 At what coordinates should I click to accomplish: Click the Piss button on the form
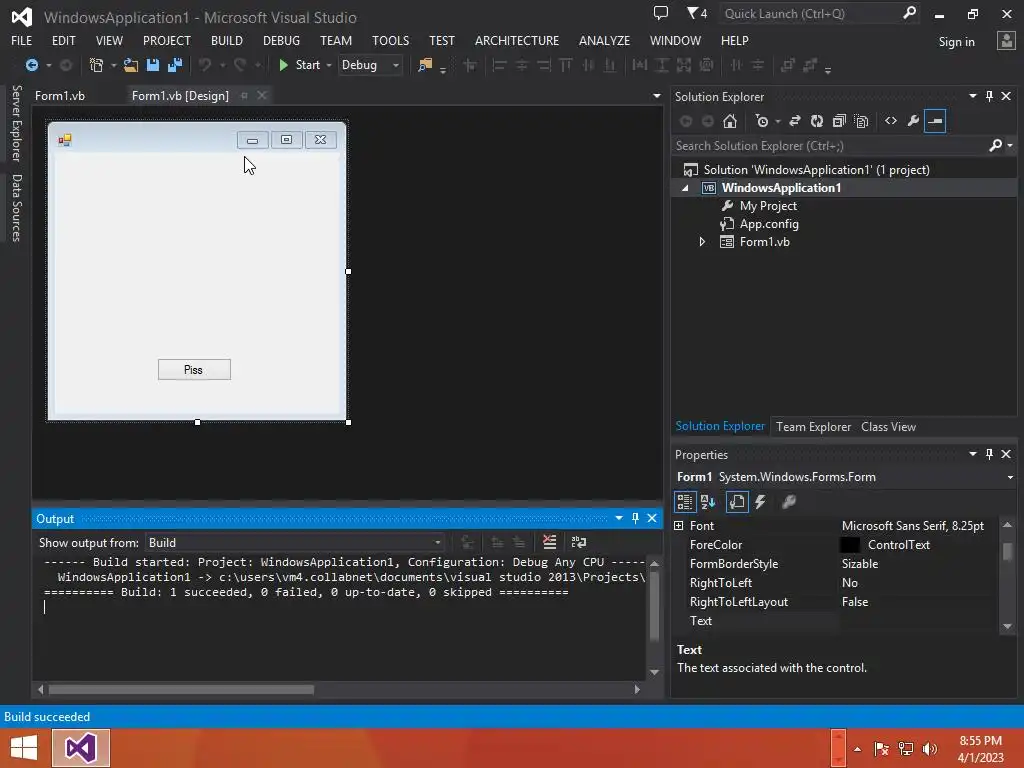click(194, 370)
